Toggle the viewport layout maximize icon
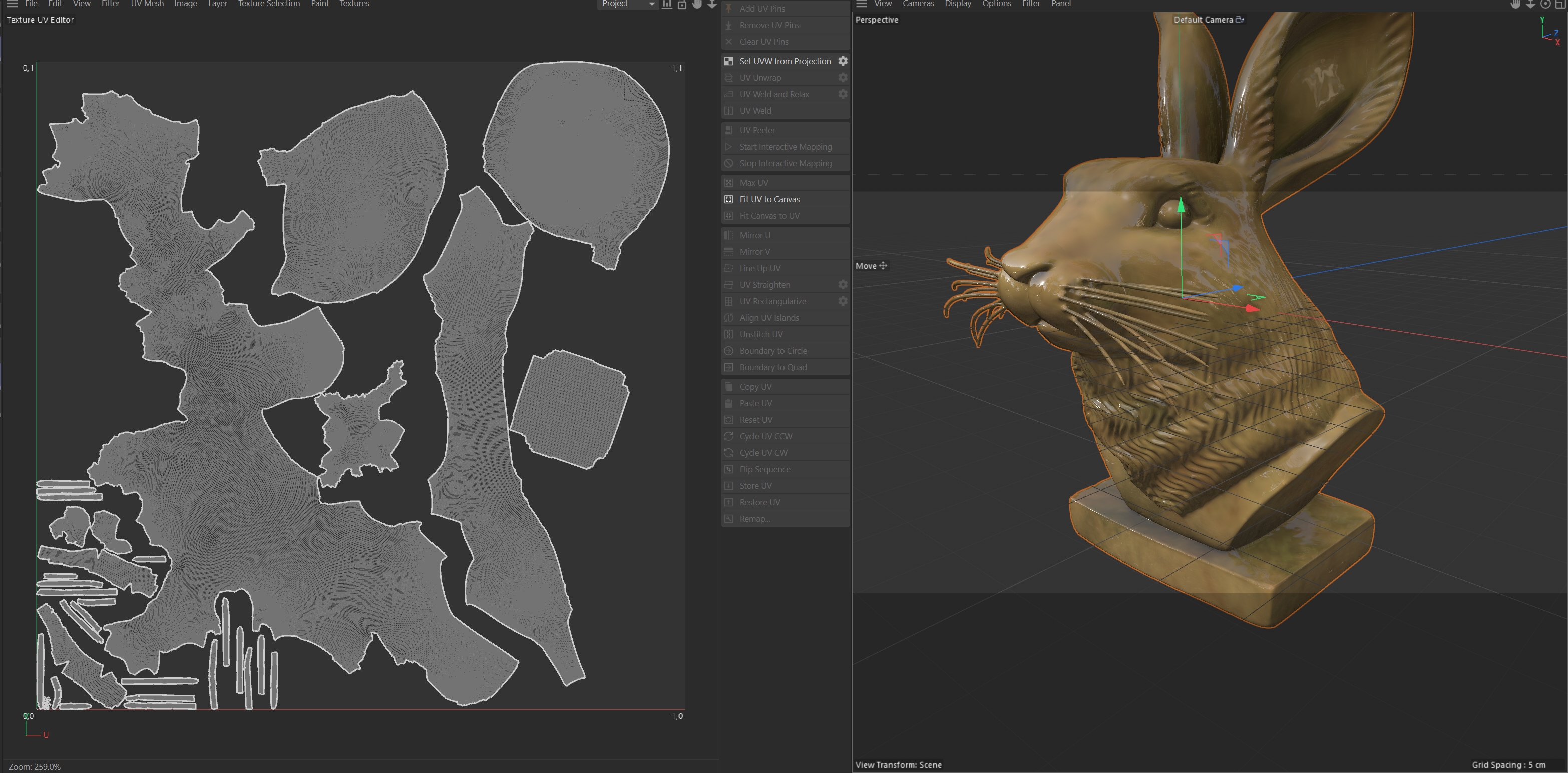 pos(1560,4)
